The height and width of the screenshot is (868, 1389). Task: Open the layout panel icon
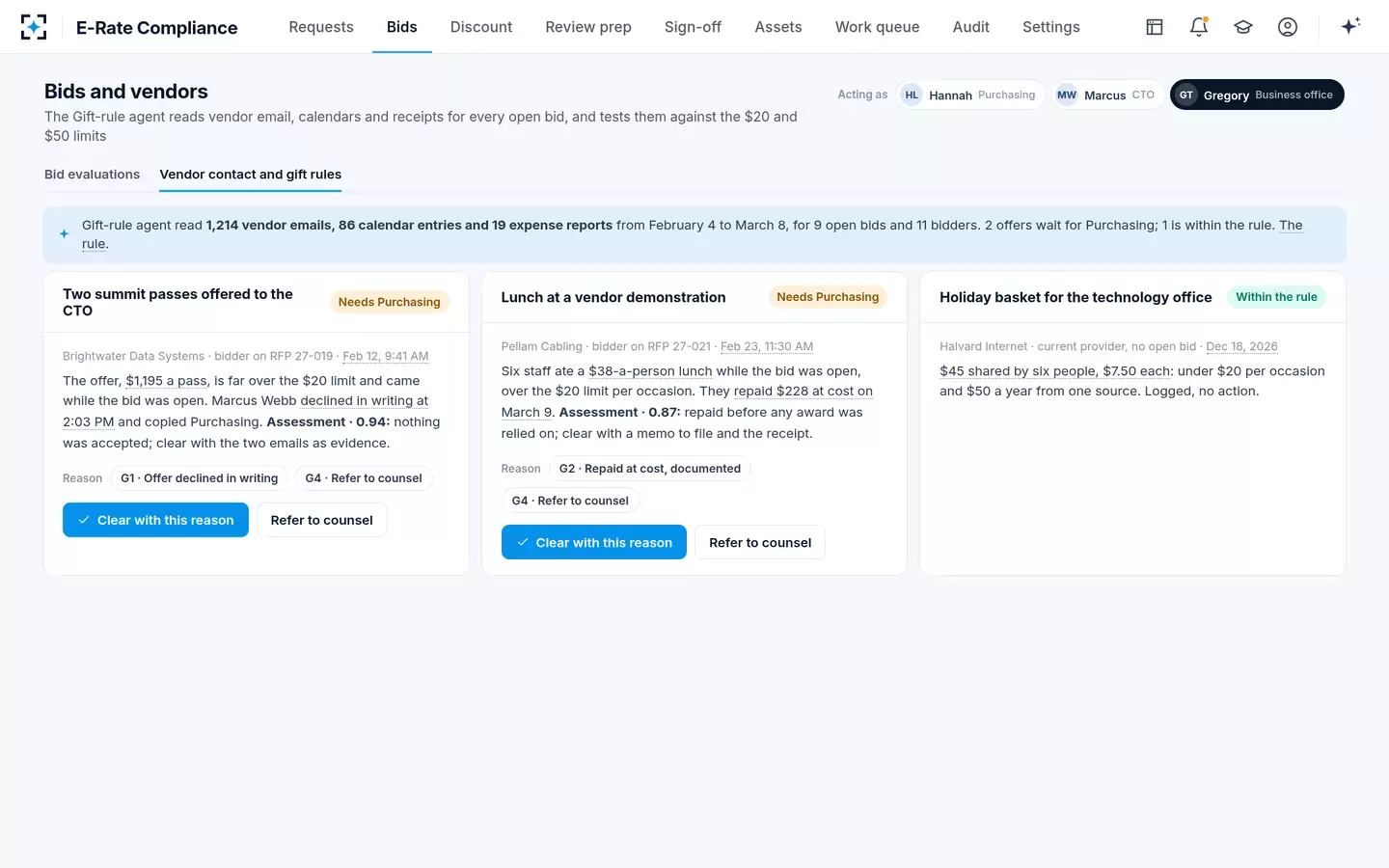[x=1155, y=27]
